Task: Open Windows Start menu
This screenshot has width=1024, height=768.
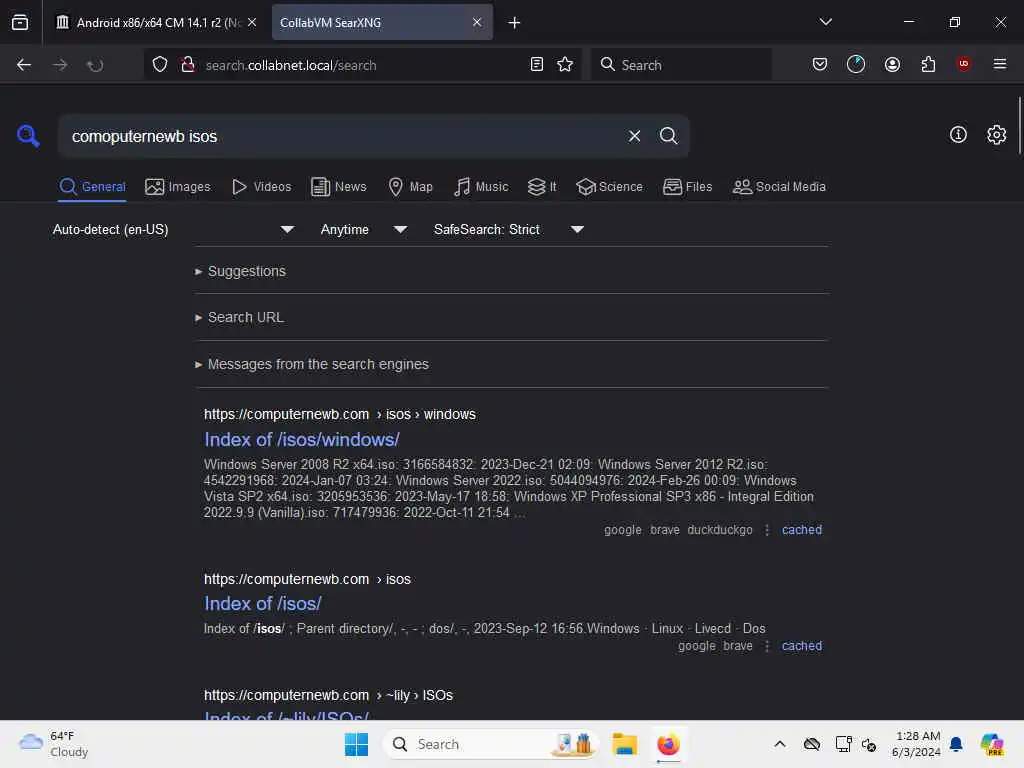Action: pyautogui.click(x=357, y=744)
